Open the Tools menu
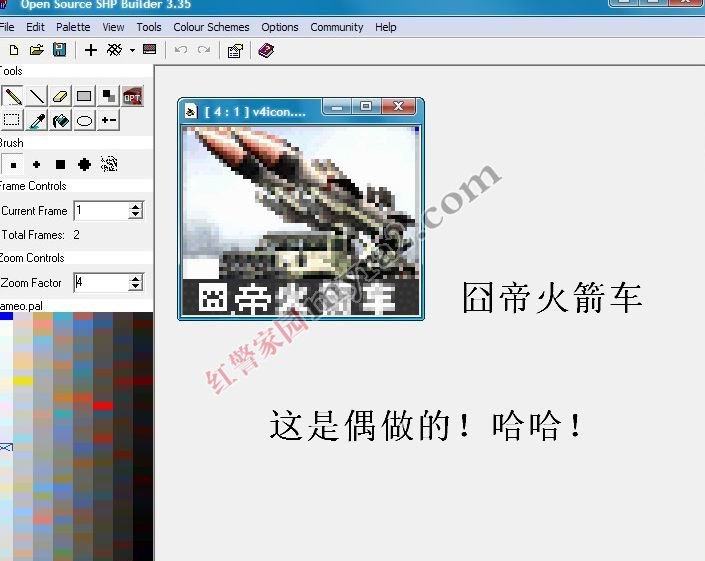This screenshot has height=561, width=705. tap(149, 27)
